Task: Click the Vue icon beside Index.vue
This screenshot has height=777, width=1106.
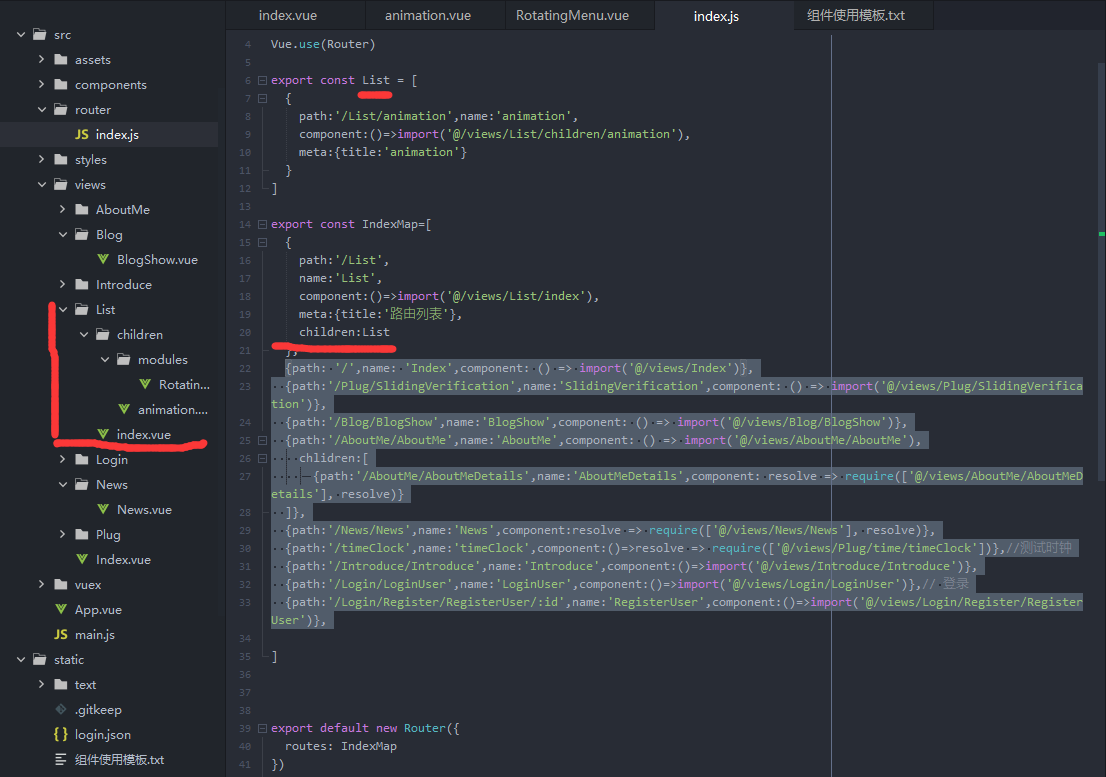Action: (x=82, y=559)
